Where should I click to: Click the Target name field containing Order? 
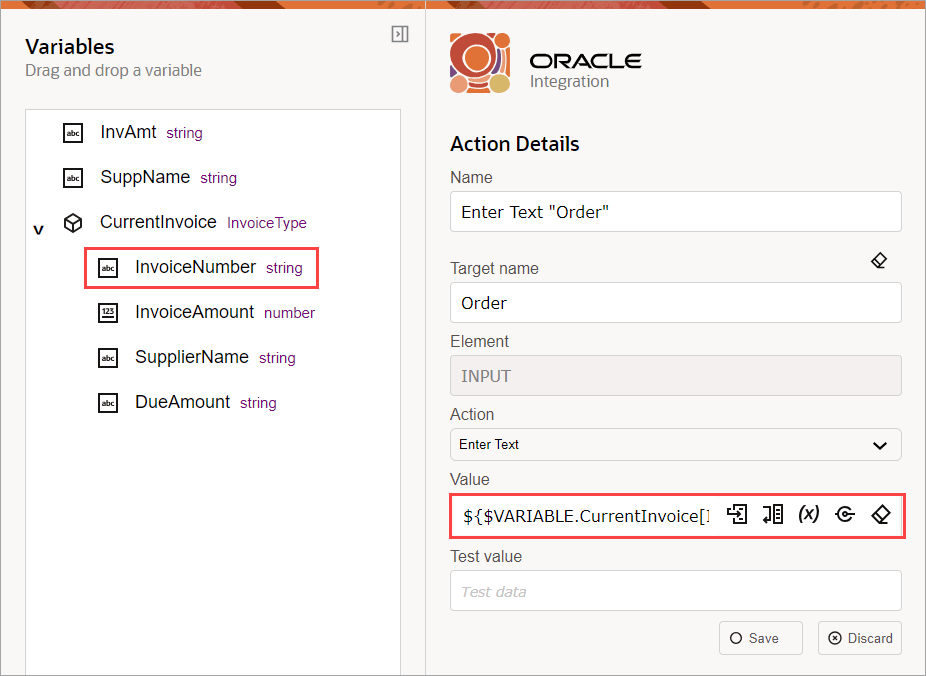(676, 302)
